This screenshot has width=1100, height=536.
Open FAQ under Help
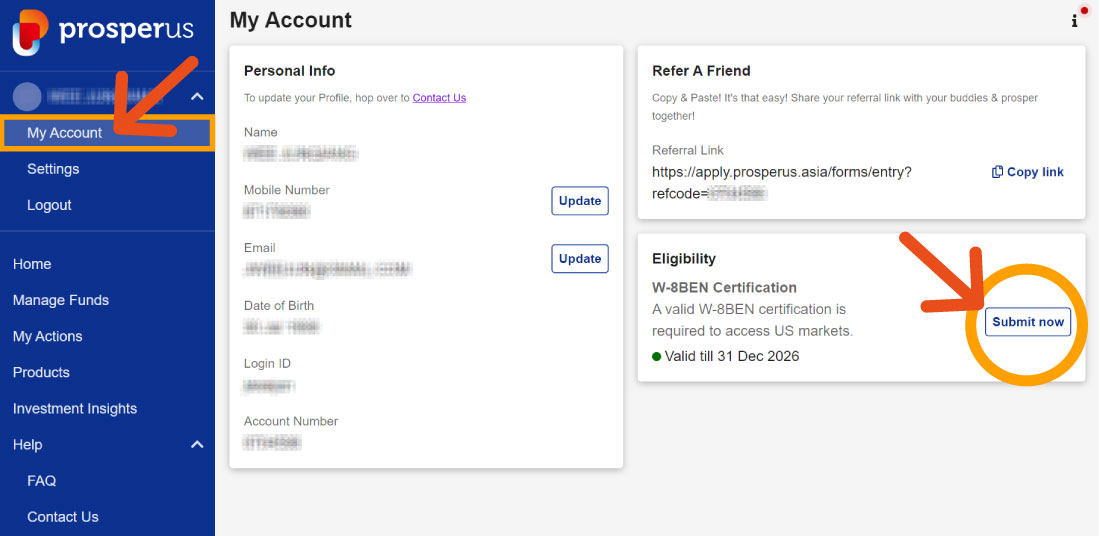(42, 481)
